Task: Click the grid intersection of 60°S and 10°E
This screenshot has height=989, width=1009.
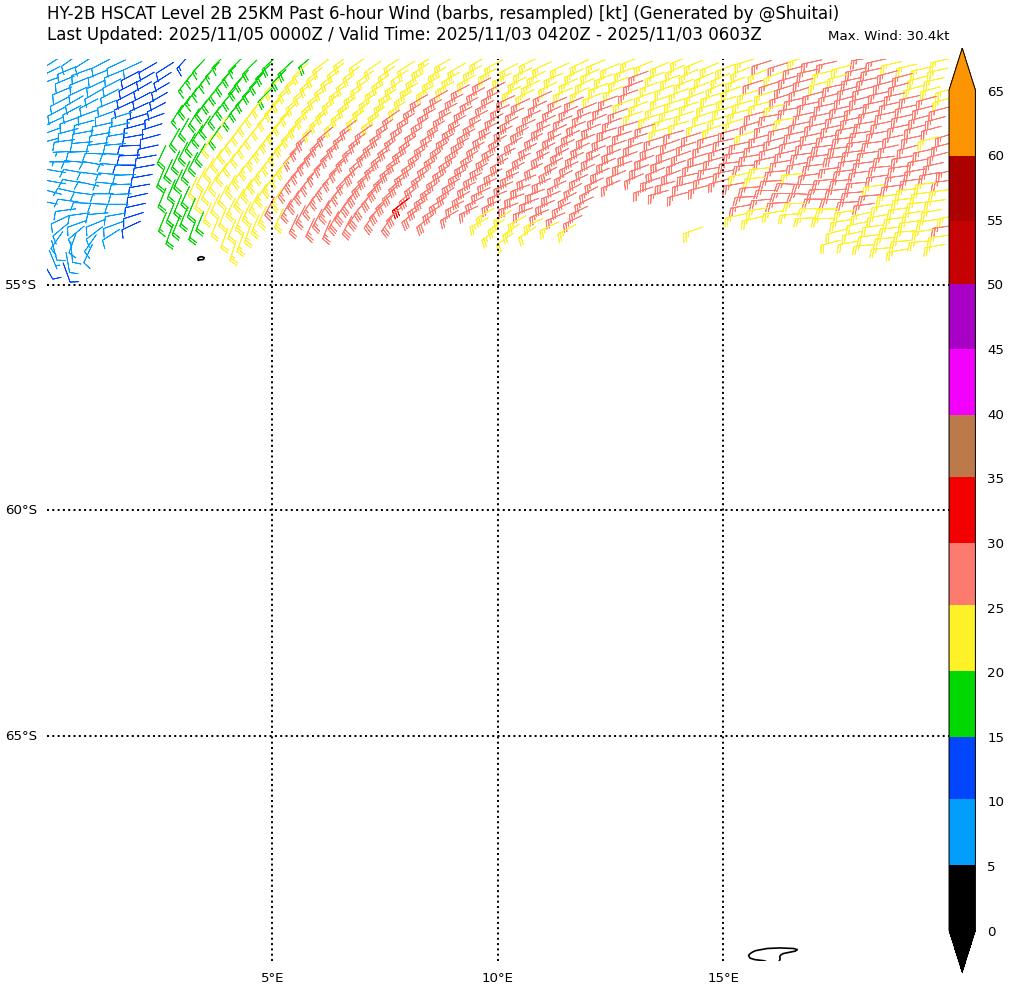Action: coord(498,510)
